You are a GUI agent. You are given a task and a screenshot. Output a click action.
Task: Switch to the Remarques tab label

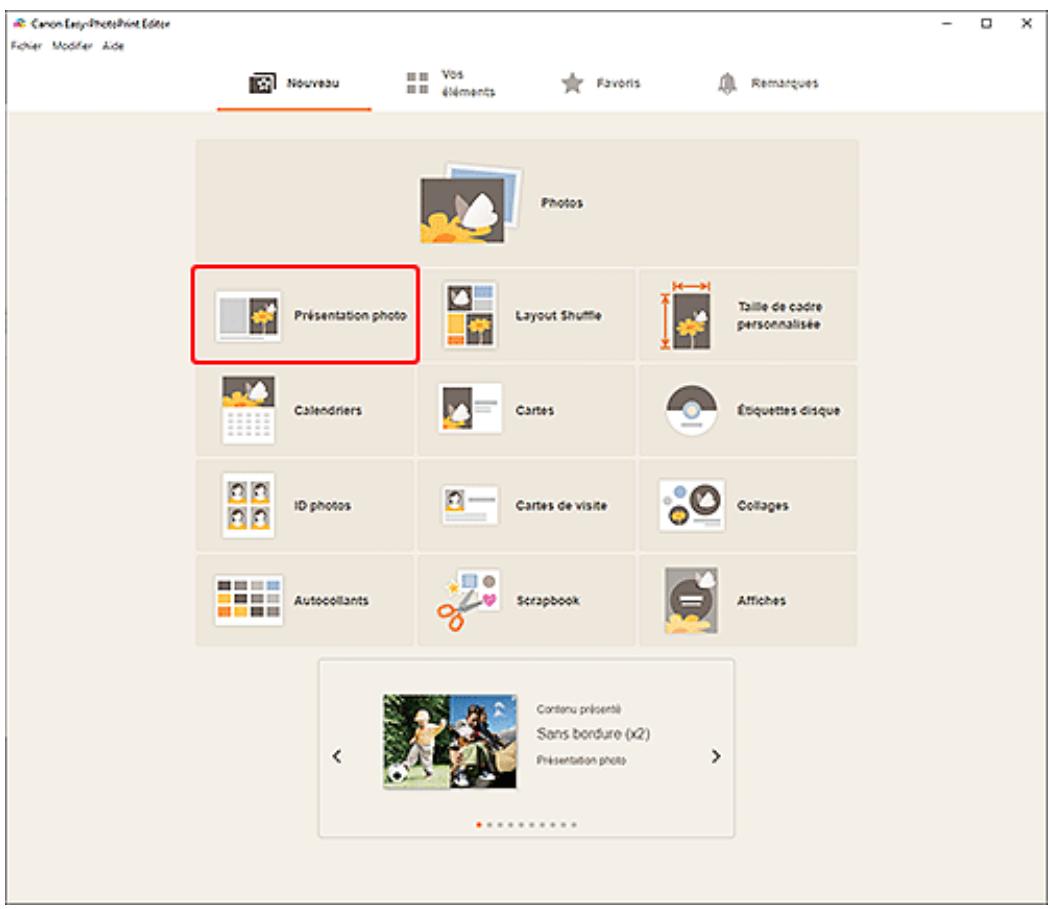(784, 83)
